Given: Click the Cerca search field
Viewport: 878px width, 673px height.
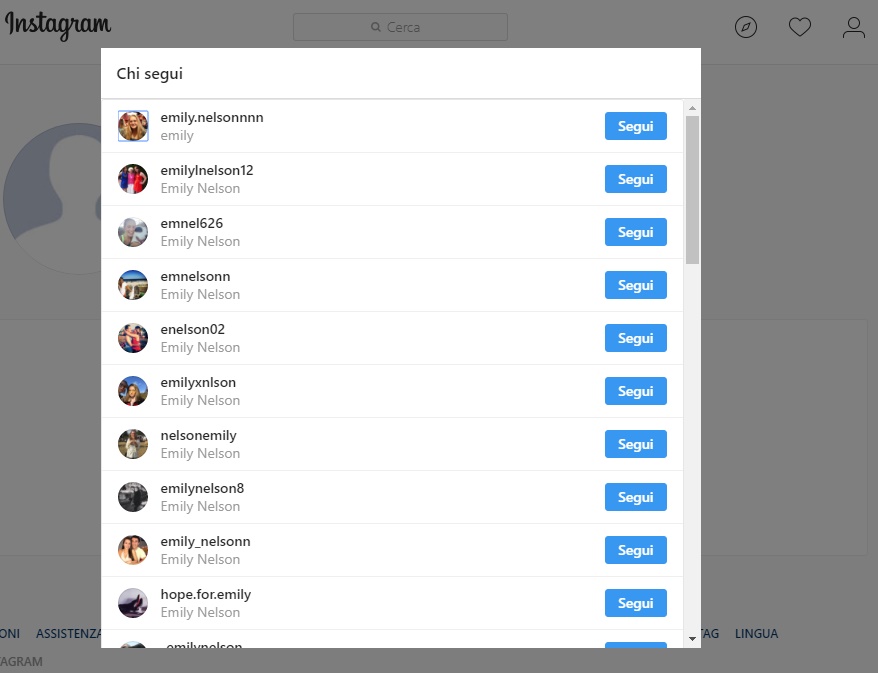Looking at the screenshot, I should (400, 27).
